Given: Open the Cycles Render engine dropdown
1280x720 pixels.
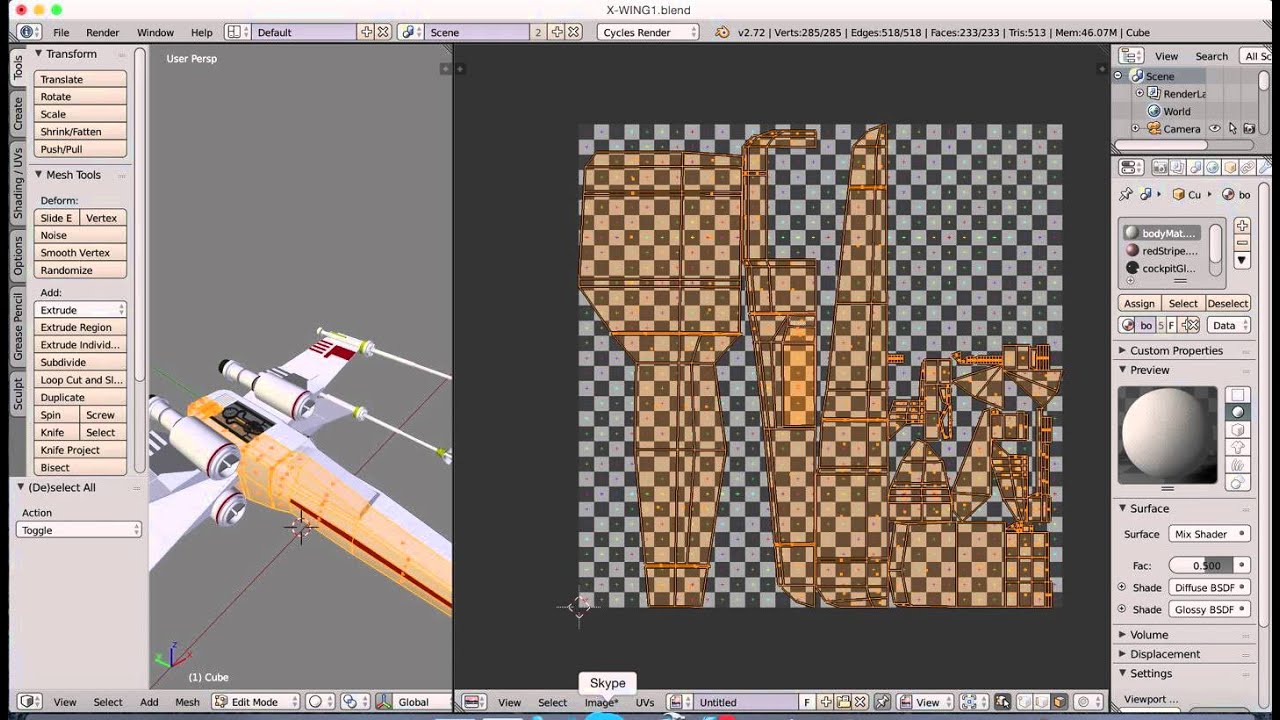Looking at the screenshot, I should click(648, 32).
